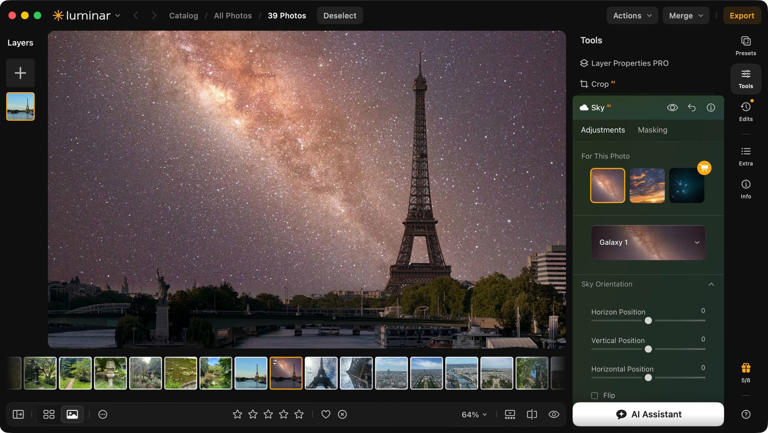The height and width of the screenshot is (433, 768).
Task: Open the Extra panel icon
Action: [x=745, y=156]
